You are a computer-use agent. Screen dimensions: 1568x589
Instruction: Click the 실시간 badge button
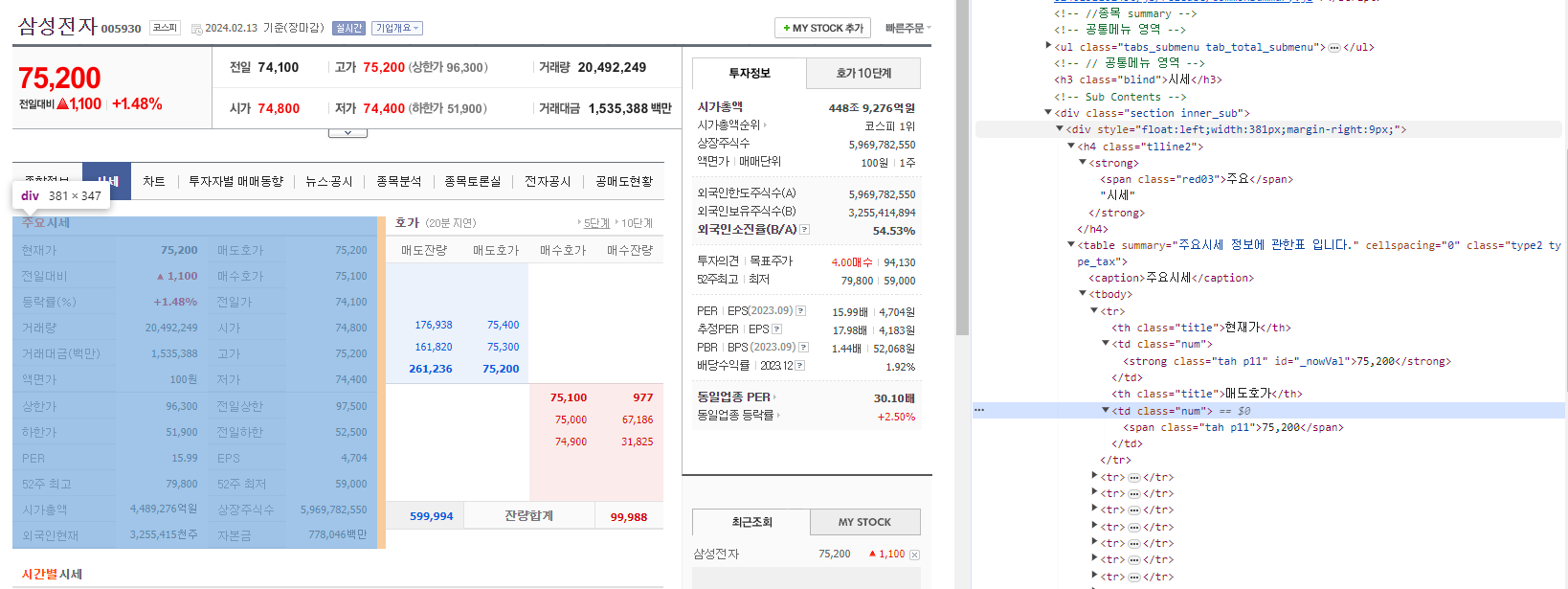[349, 29]
